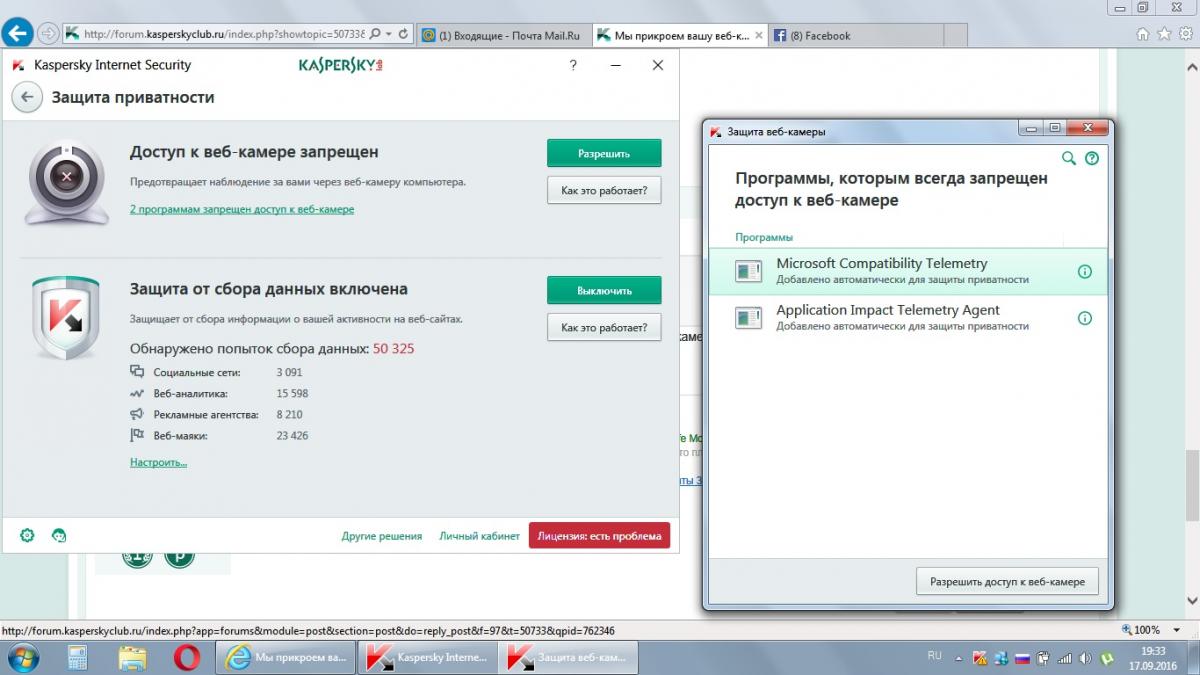Viewport: 1200px width, 675px height.
Task: Show info for Application Impact Telemetry Agent
Action: (1085, 318)
